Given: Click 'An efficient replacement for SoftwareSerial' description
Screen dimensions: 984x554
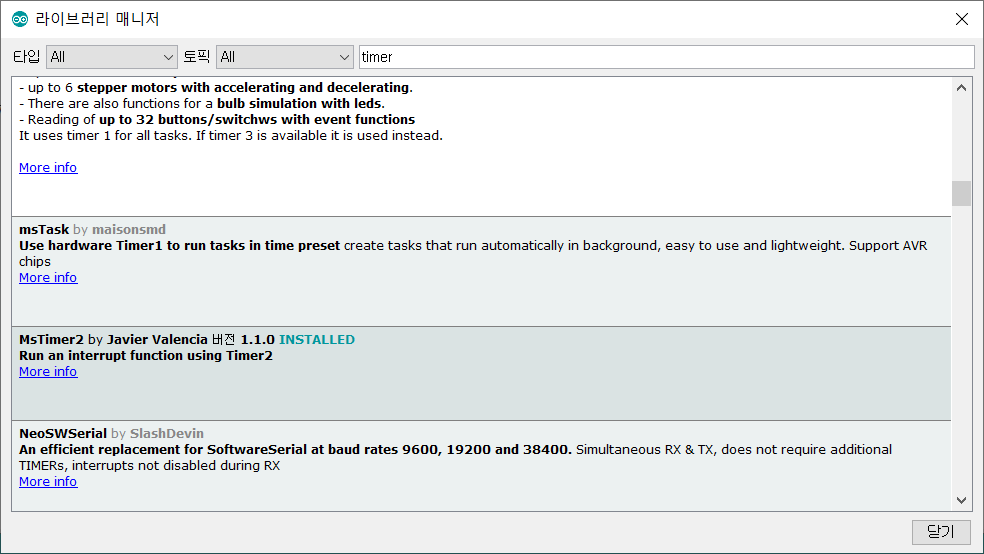Looking at the screenshot, I should click(455, 457).
